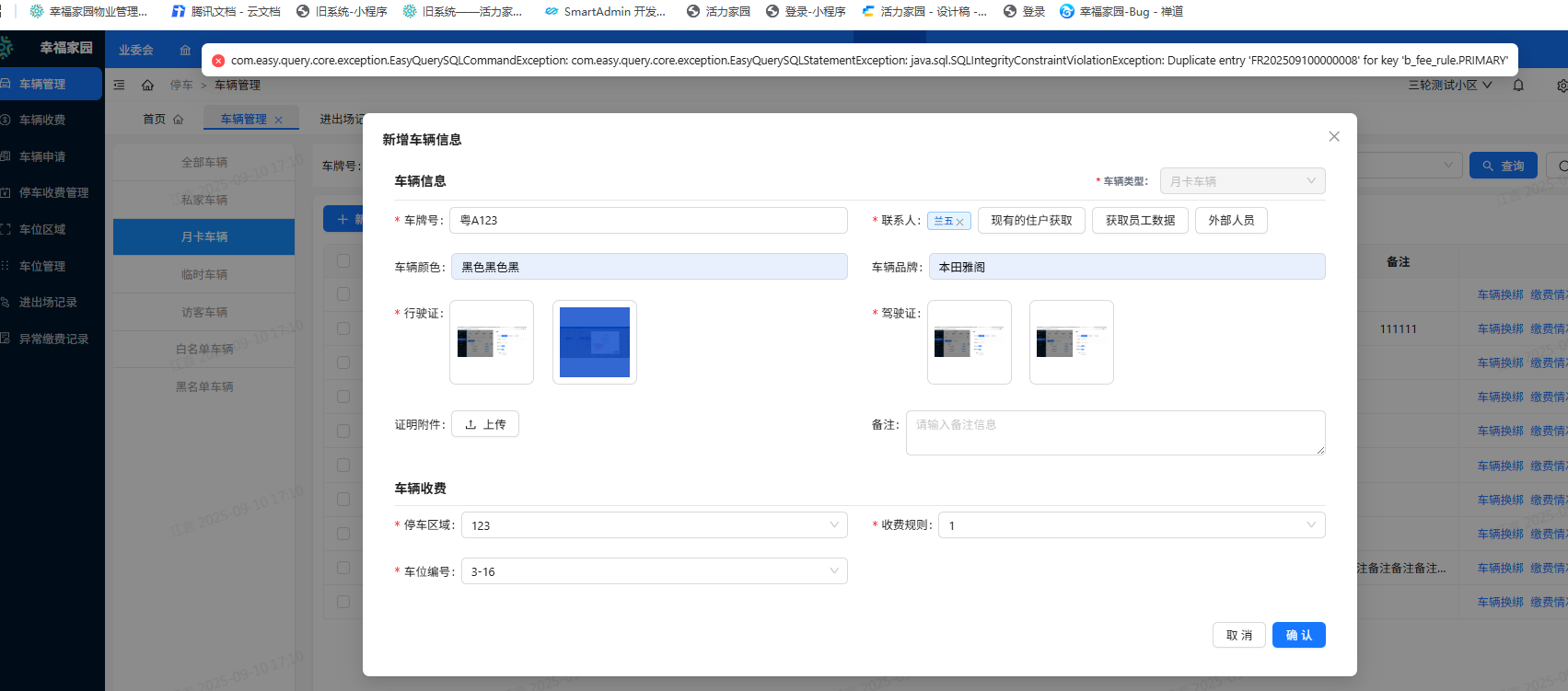Screen dimensions: 1568x691
Task: Switch to 幸福家园-Bug - 禅道 browser tab
Action: 1121,12
